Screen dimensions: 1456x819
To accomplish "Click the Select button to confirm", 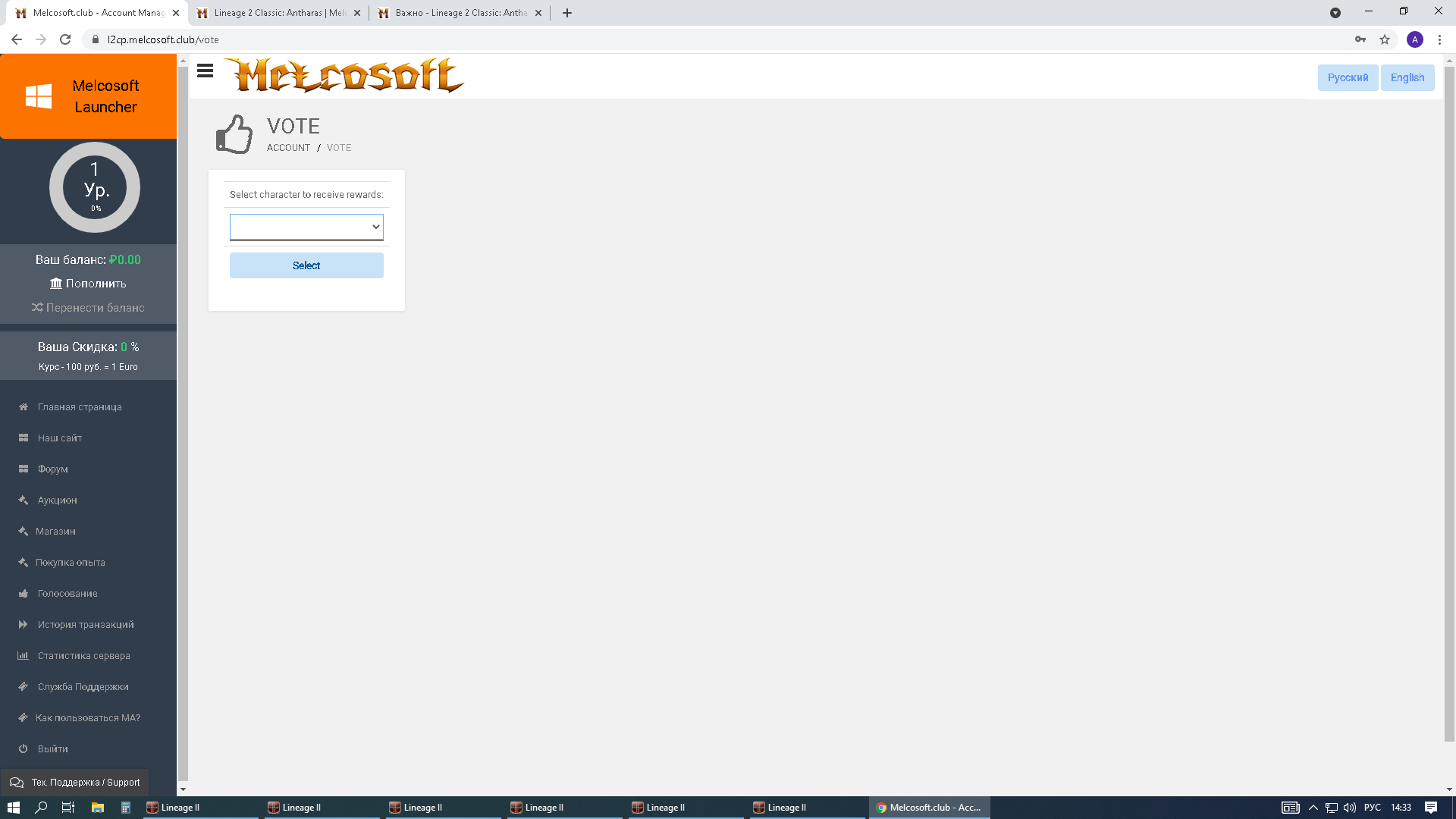I will click(x=306, y=264).
